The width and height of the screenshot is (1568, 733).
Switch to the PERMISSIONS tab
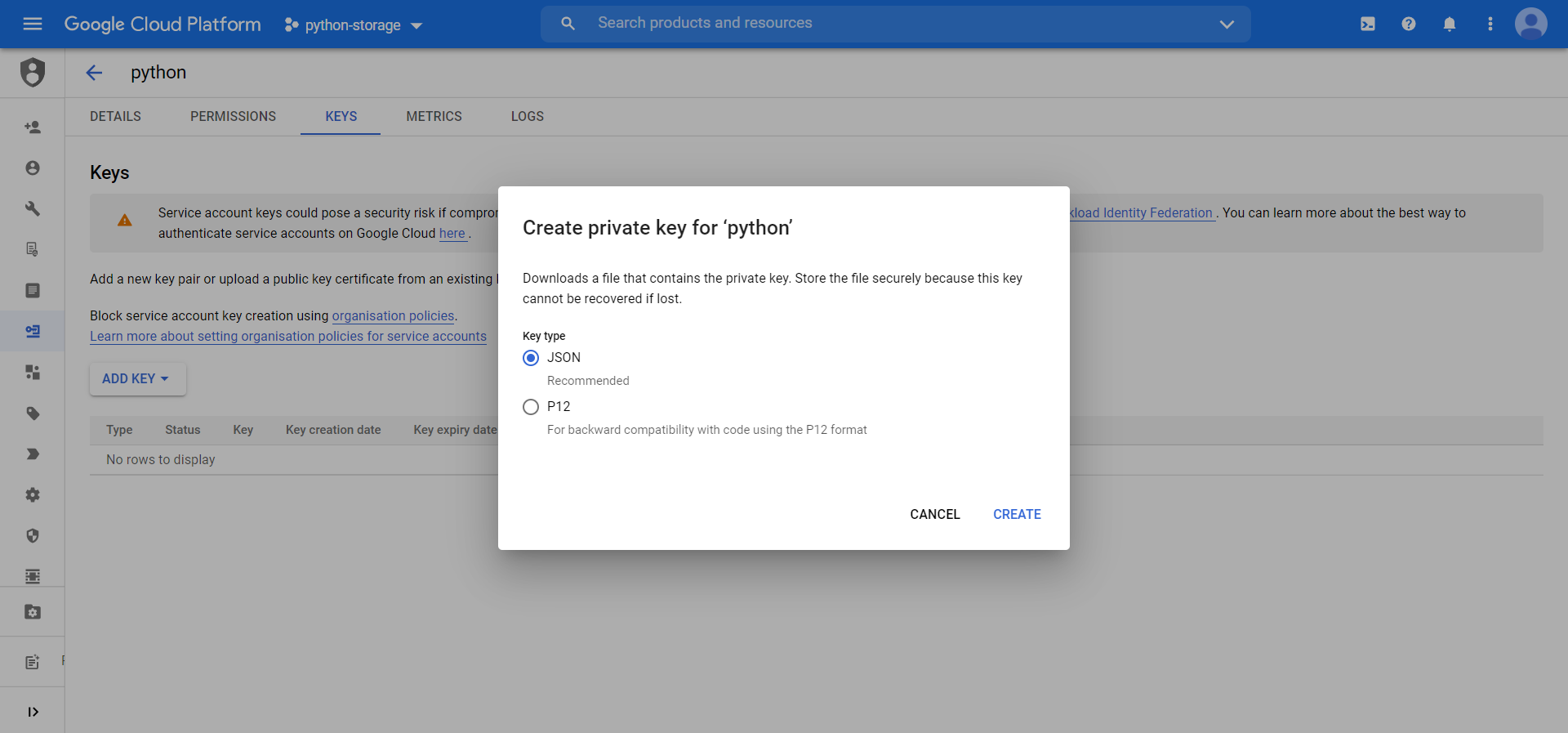click(233, 117)
